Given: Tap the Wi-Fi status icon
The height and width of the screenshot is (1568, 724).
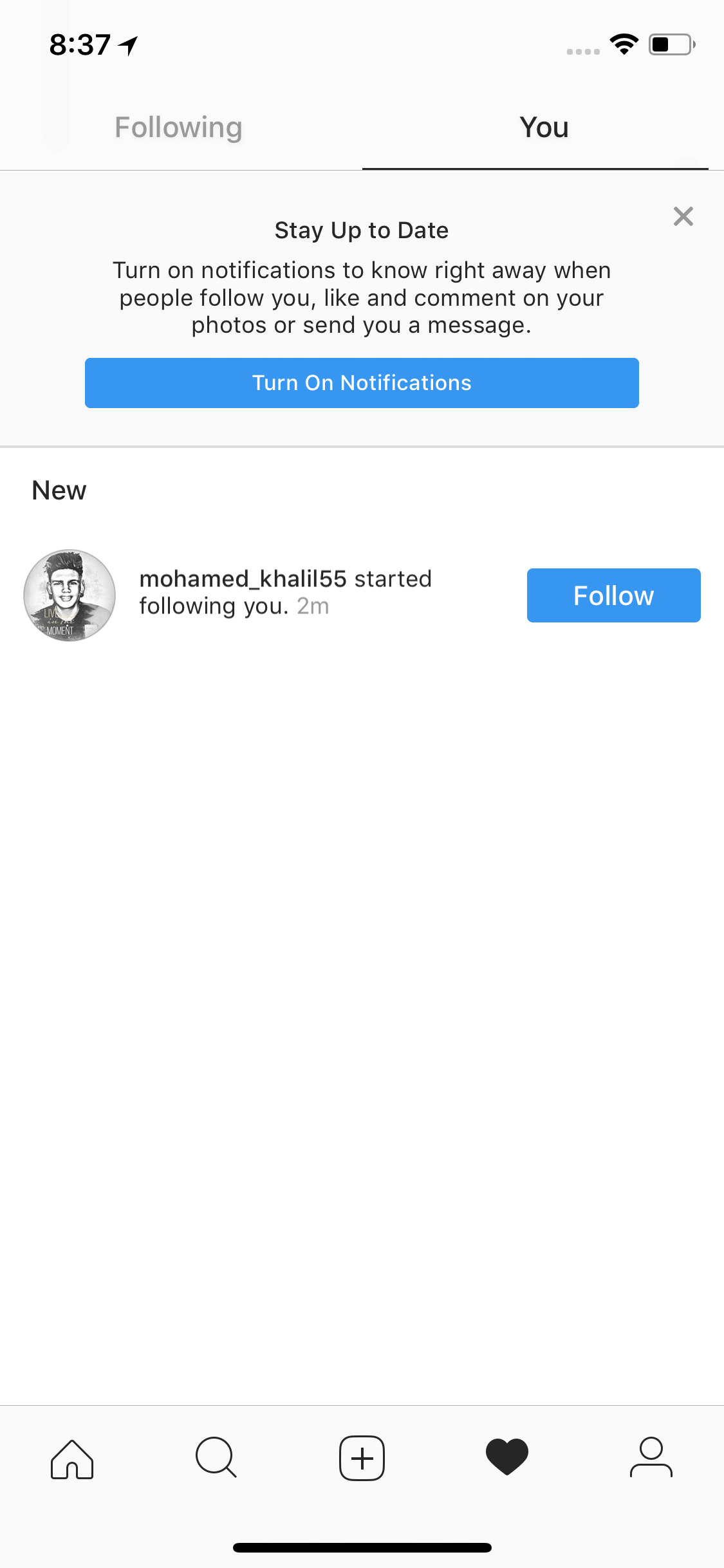Looking at the screenshot, I should (x=624, y=44).
